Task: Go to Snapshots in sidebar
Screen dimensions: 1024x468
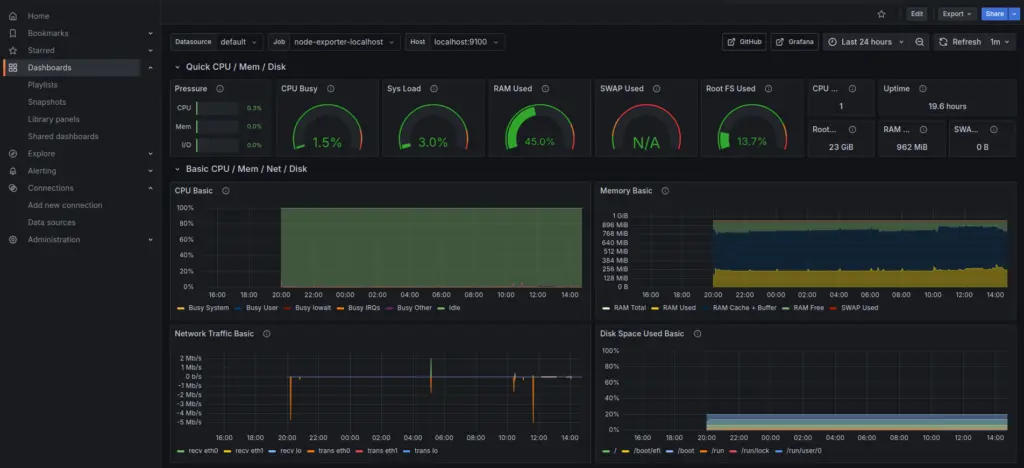Action: [46, 102]
